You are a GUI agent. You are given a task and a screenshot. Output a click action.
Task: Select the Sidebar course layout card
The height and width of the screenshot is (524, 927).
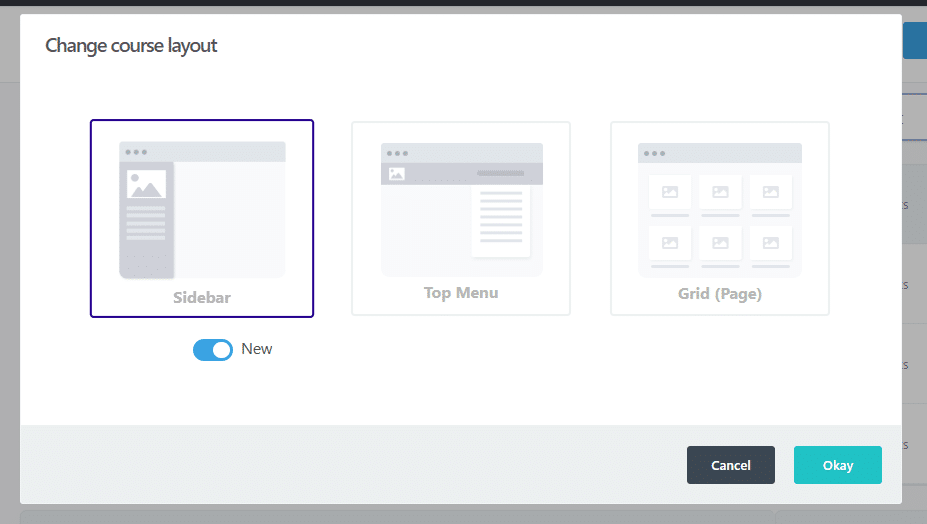[202, 218]
